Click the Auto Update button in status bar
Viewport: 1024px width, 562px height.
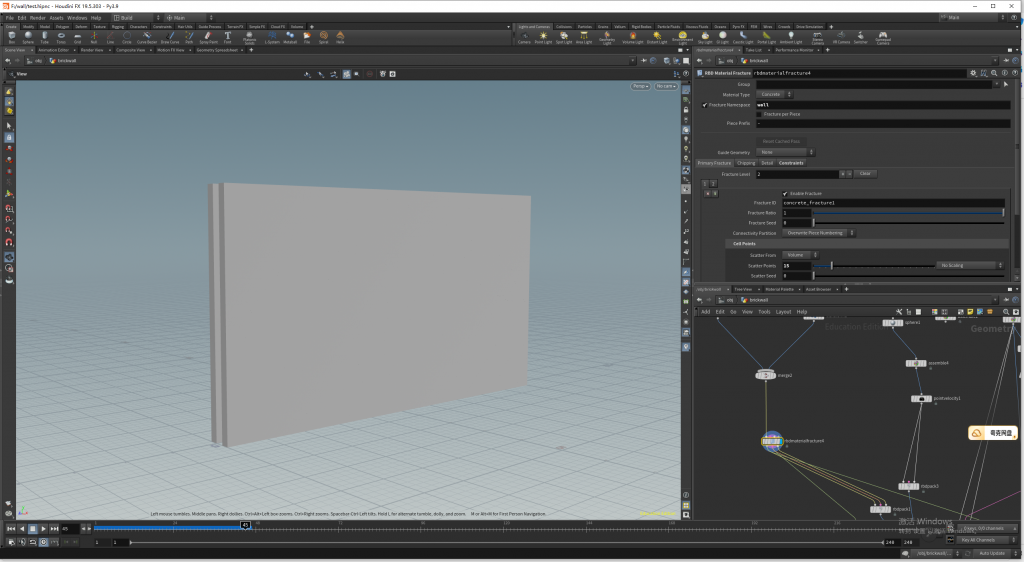(x=992, y=554)
